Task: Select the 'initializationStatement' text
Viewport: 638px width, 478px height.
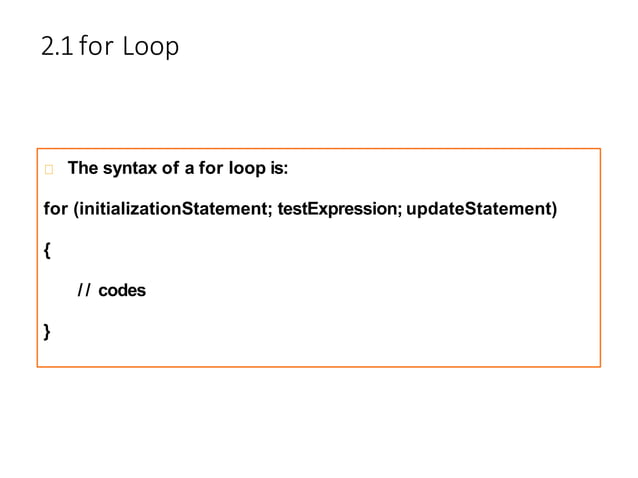Action: point(173,209)
